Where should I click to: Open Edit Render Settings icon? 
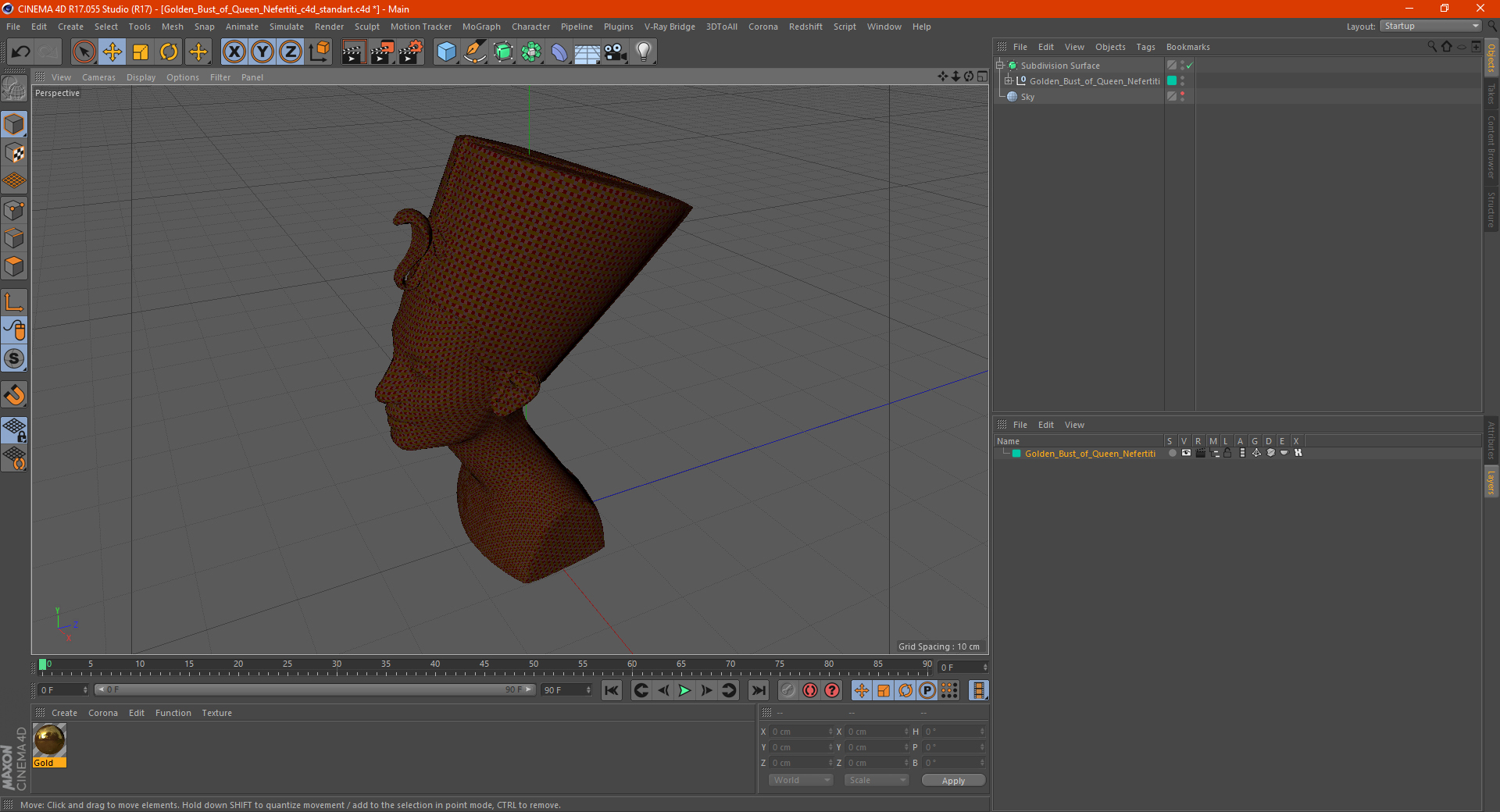pos(411,52)
